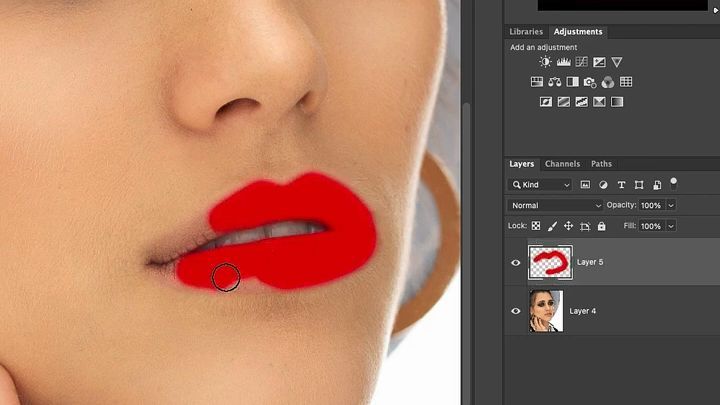Open the Fill slider arrow
This screenshot has width=720, height=405.
coord(671,226)
